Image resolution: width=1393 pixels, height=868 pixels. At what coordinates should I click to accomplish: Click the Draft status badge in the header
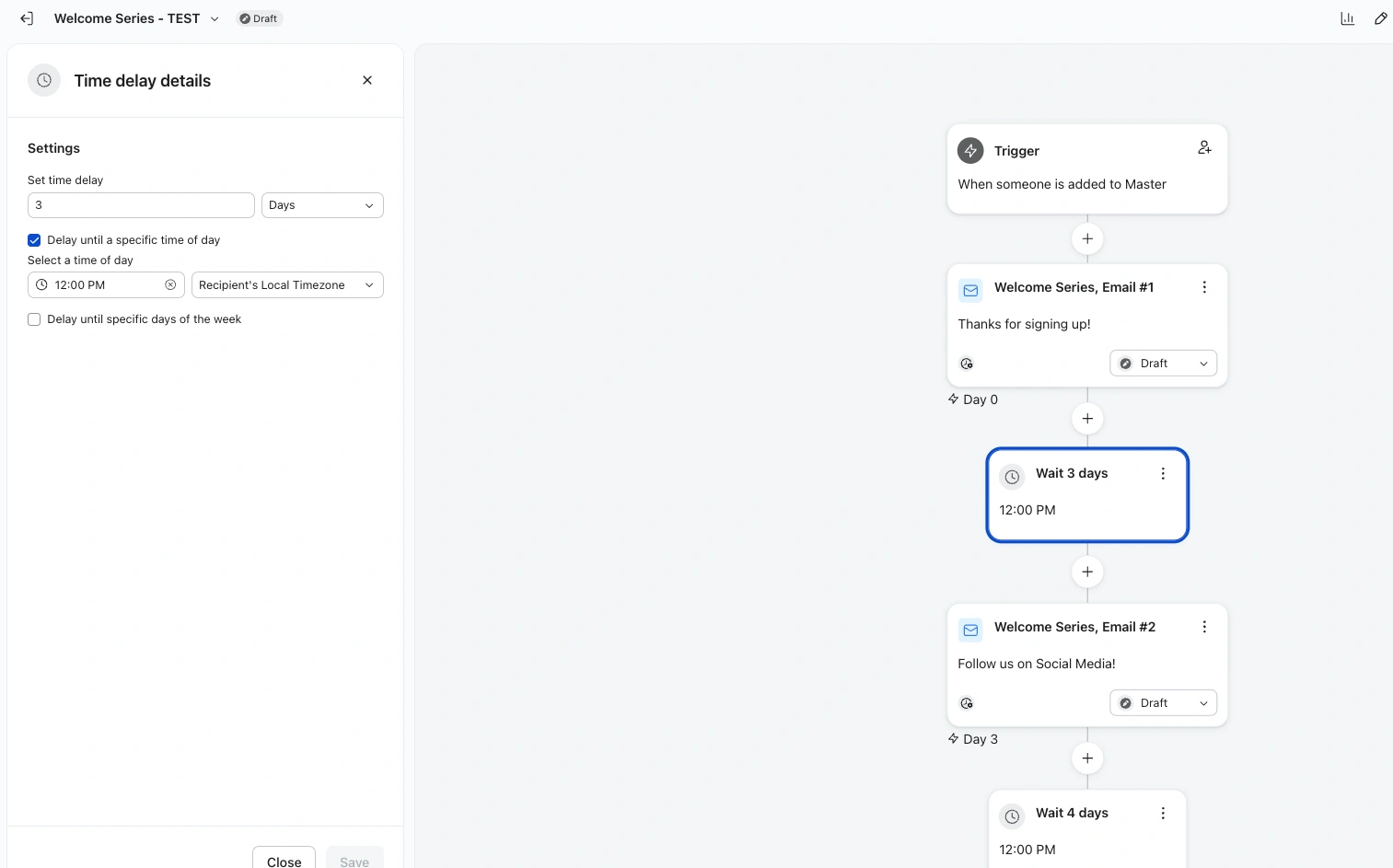pos(259,18)
